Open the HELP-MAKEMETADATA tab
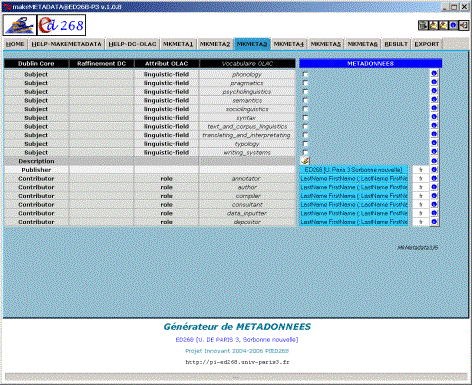Image resolution: width=472 pixels, height=385 pixels. (x=66, y=44)
